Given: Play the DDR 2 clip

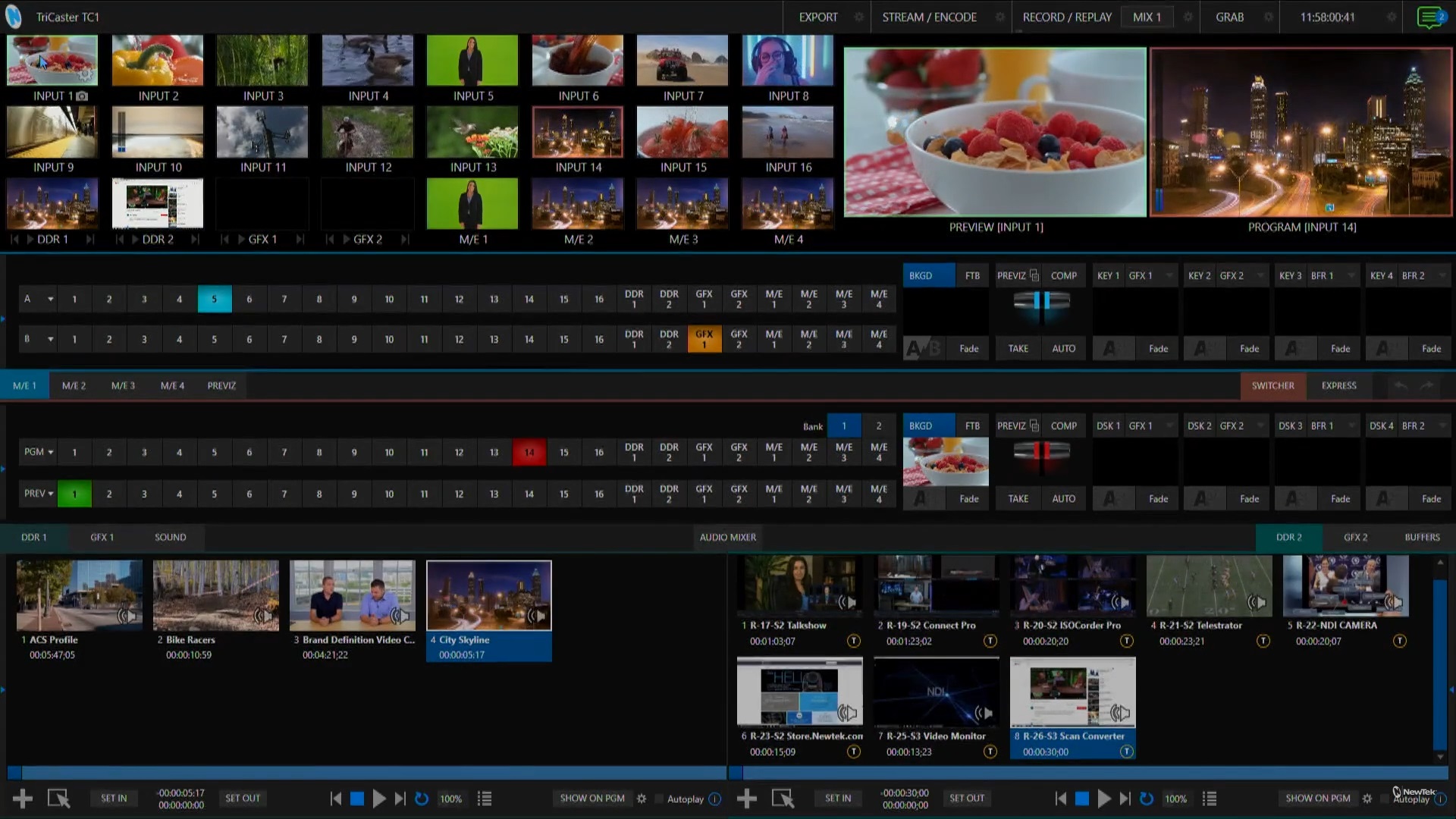Looking at the screenshot, I should (1104, 799).
